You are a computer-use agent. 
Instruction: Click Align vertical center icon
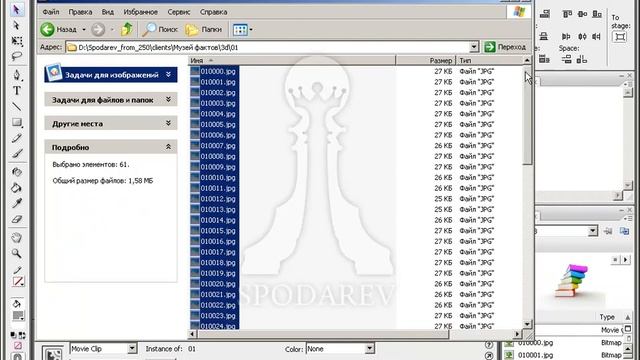[x=582, y=14]
